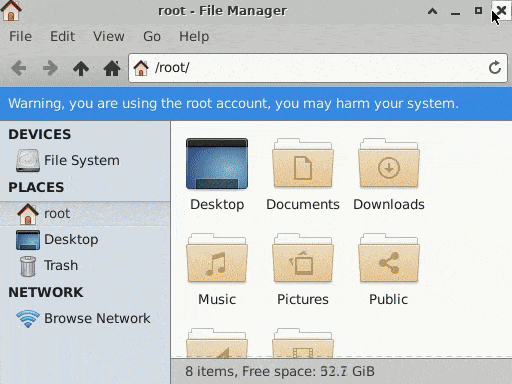Shade the window with the up-arrow button
Viewport: 512px width, 384px height.
432,11
